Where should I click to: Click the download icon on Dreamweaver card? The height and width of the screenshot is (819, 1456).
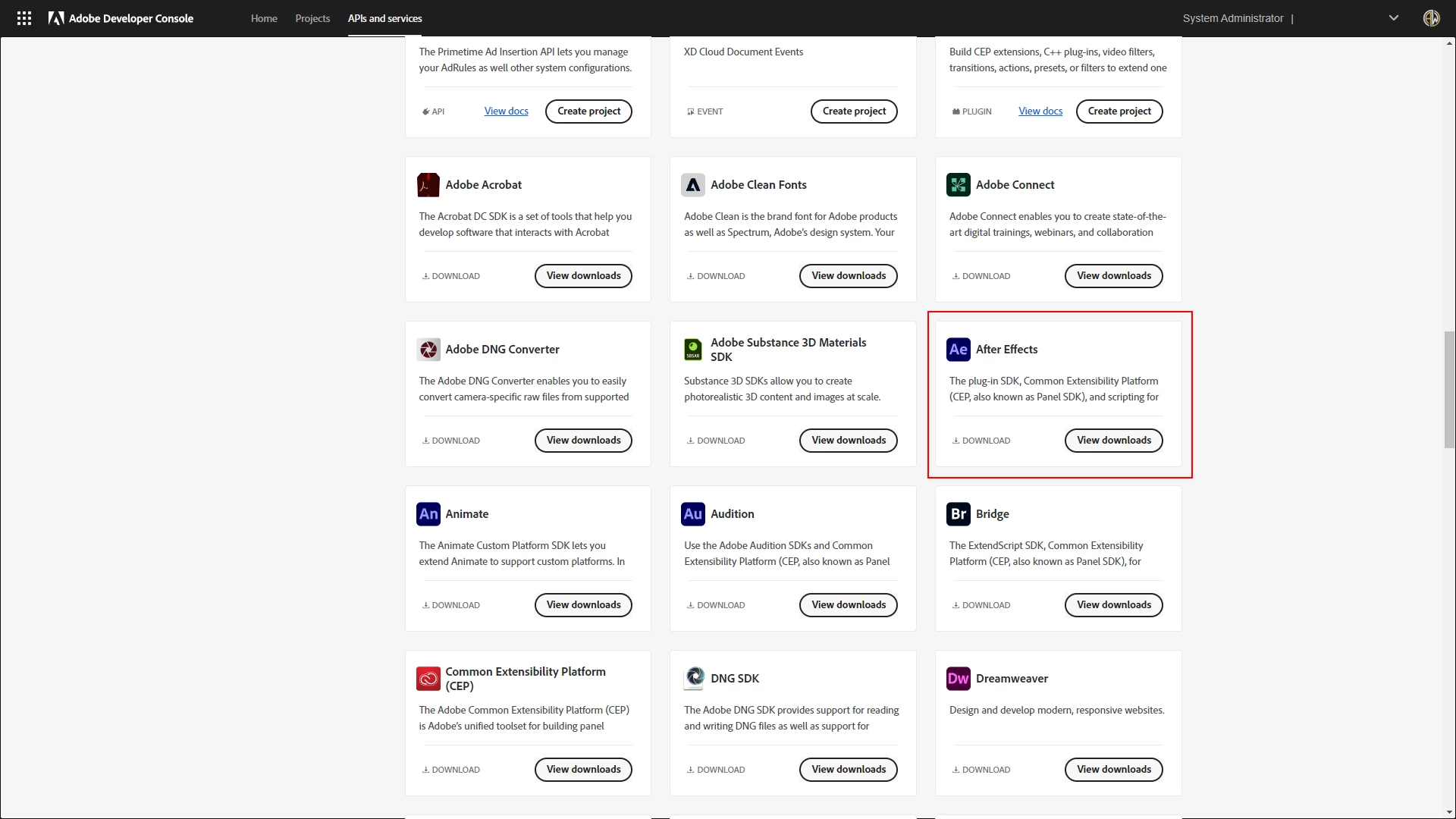tap(955, 770)
